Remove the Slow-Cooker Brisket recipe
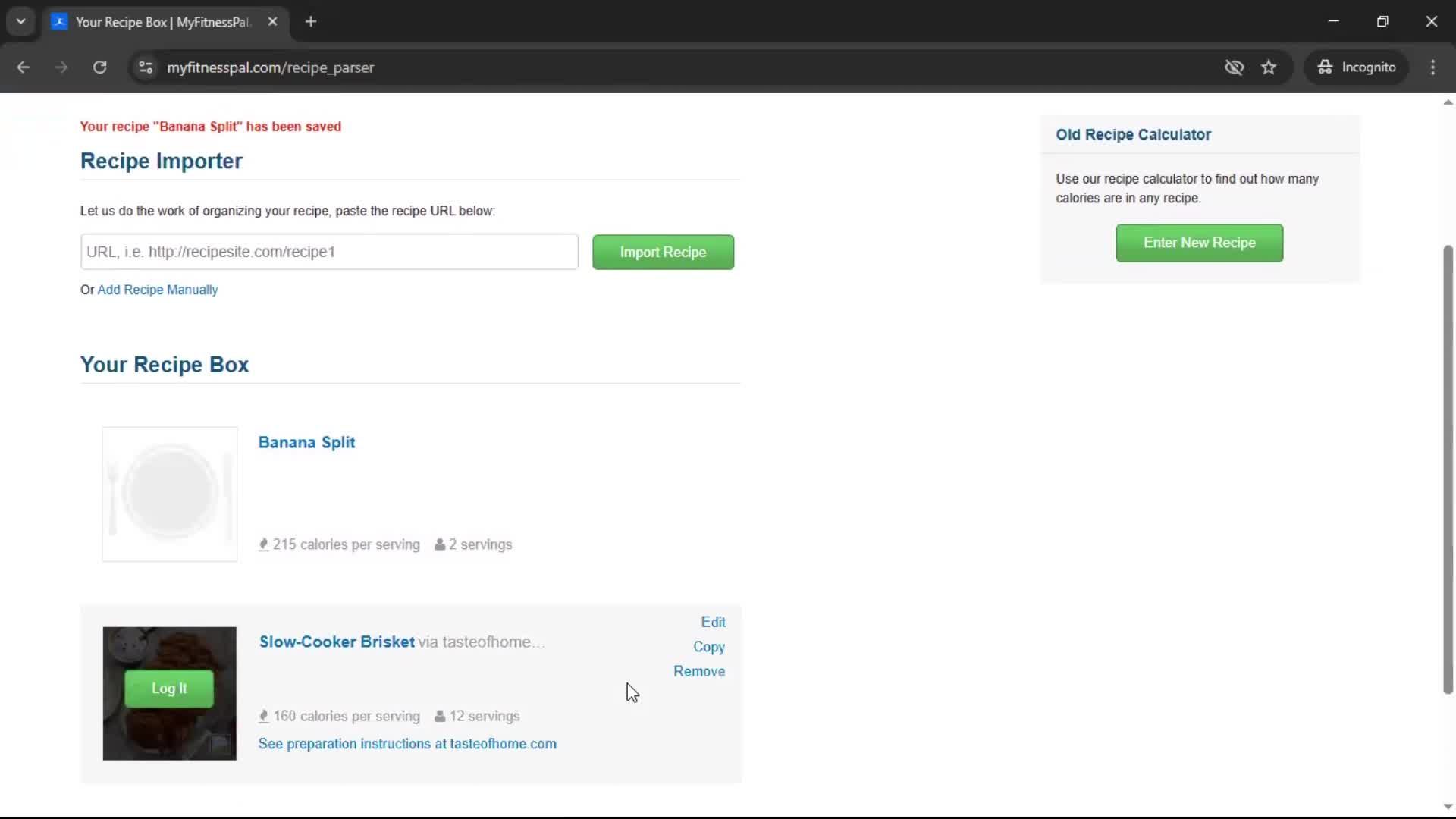The image size is (1456, 819). click(699, 671)
